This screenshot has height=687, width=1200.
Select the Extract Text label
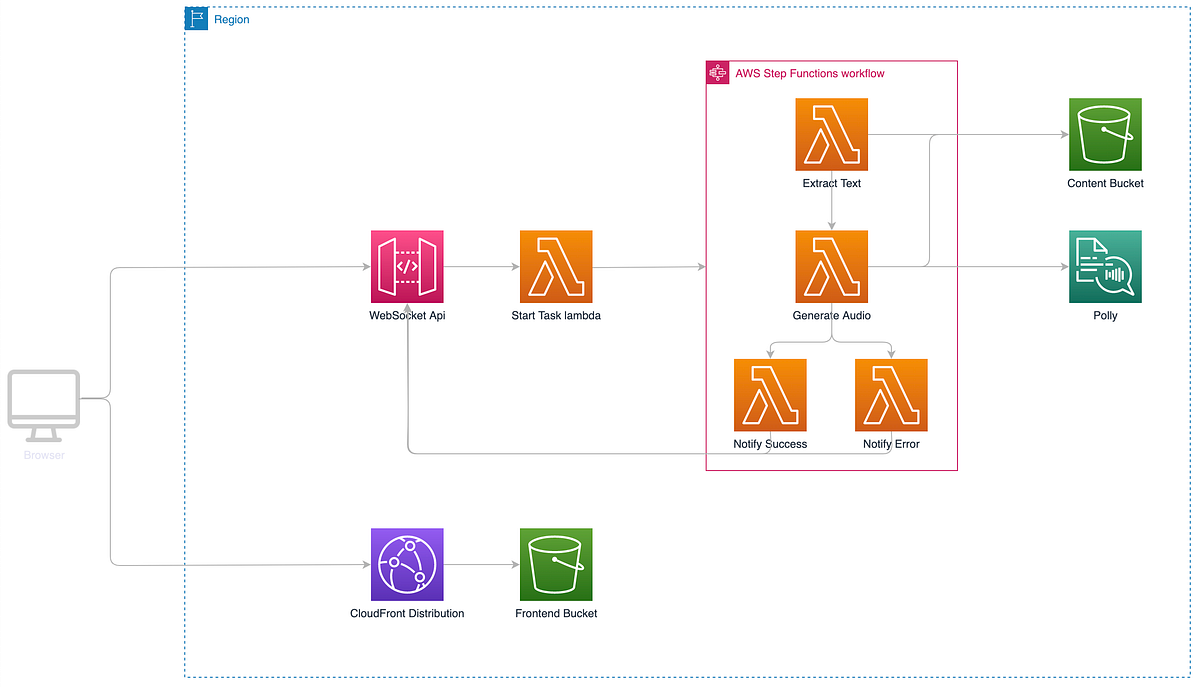tap(831, 183)
